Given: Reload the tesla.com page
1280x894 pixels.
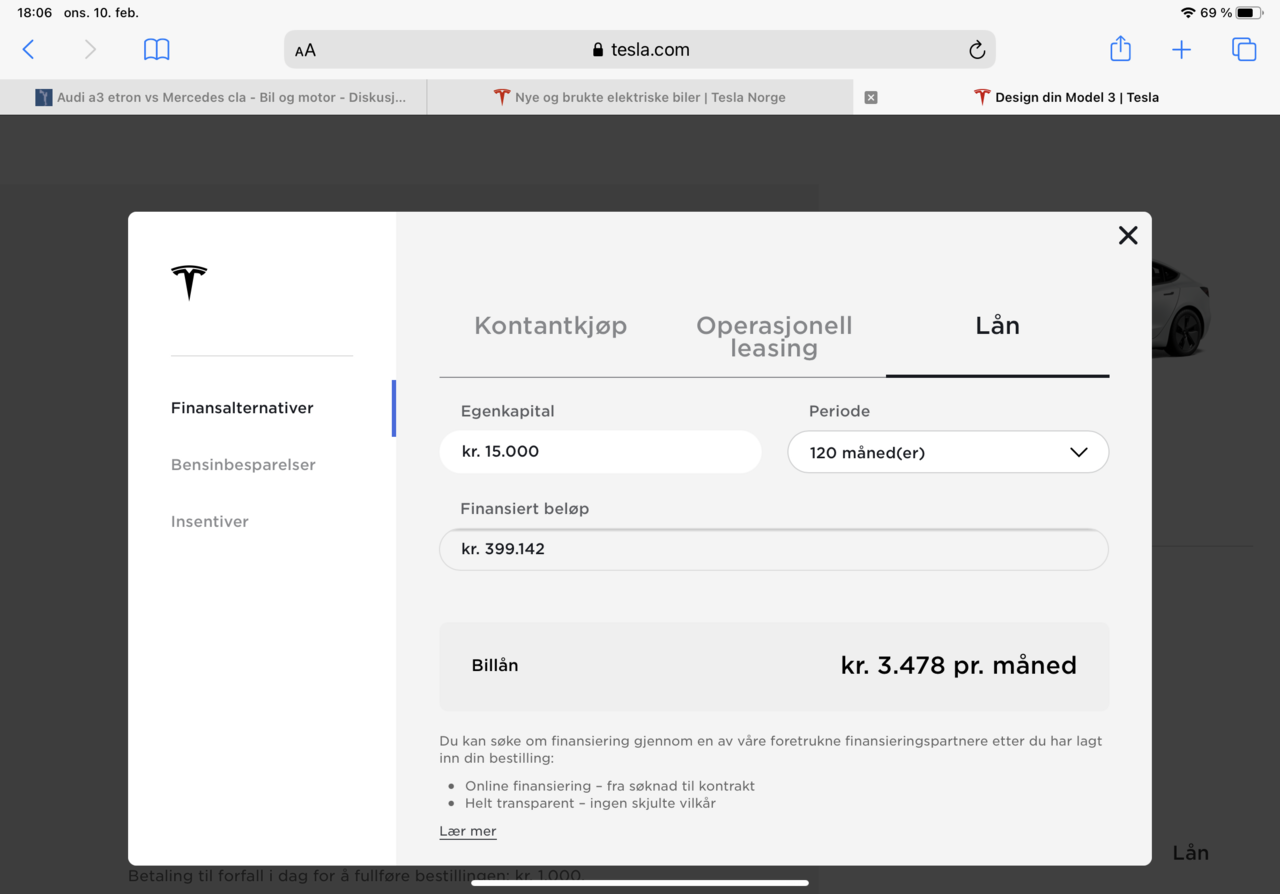Looking at the screenshot, I should pos(977,50).
